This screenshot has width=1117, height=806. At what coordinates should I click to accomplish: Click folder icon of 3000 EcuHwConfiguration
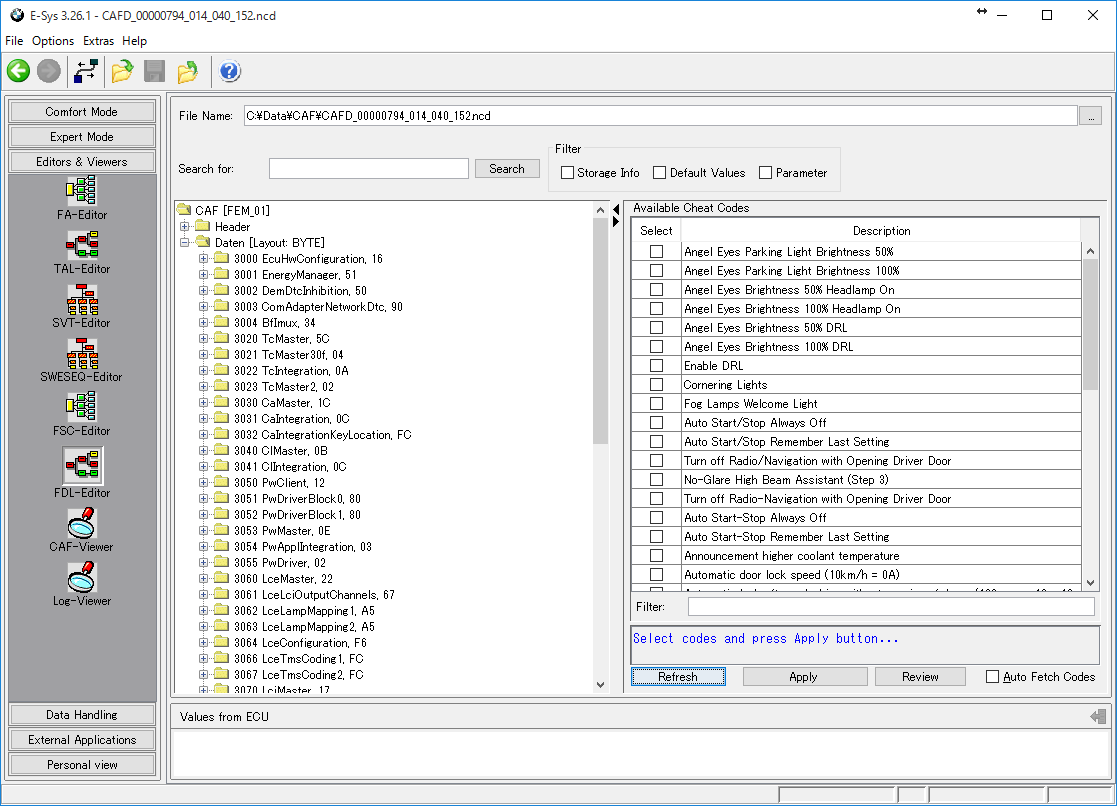pos(222,258)
